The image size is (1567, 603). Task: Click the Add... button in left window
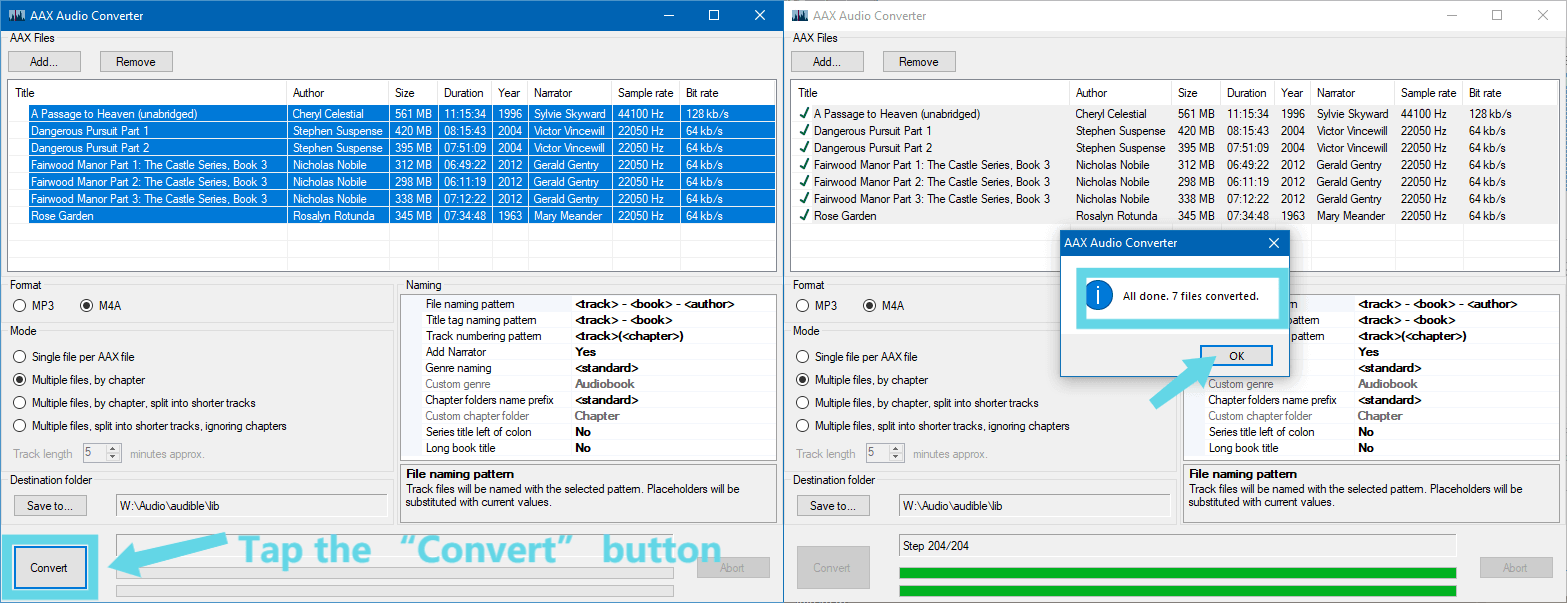coord(44,62)
